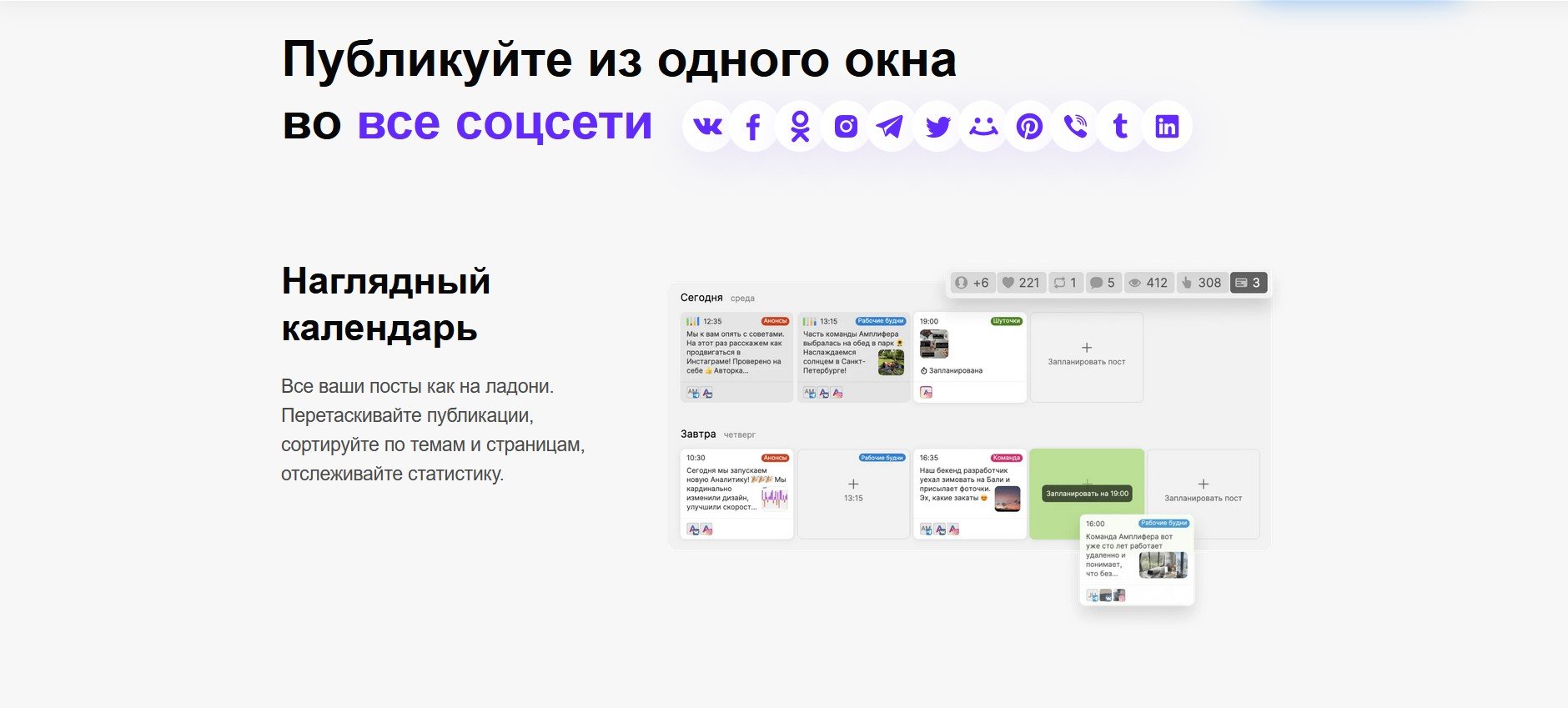Image resolution: width=1568 pixels, height=708 pixels.
Task: Select the Facebook icon
Action: tap(753, 127)
